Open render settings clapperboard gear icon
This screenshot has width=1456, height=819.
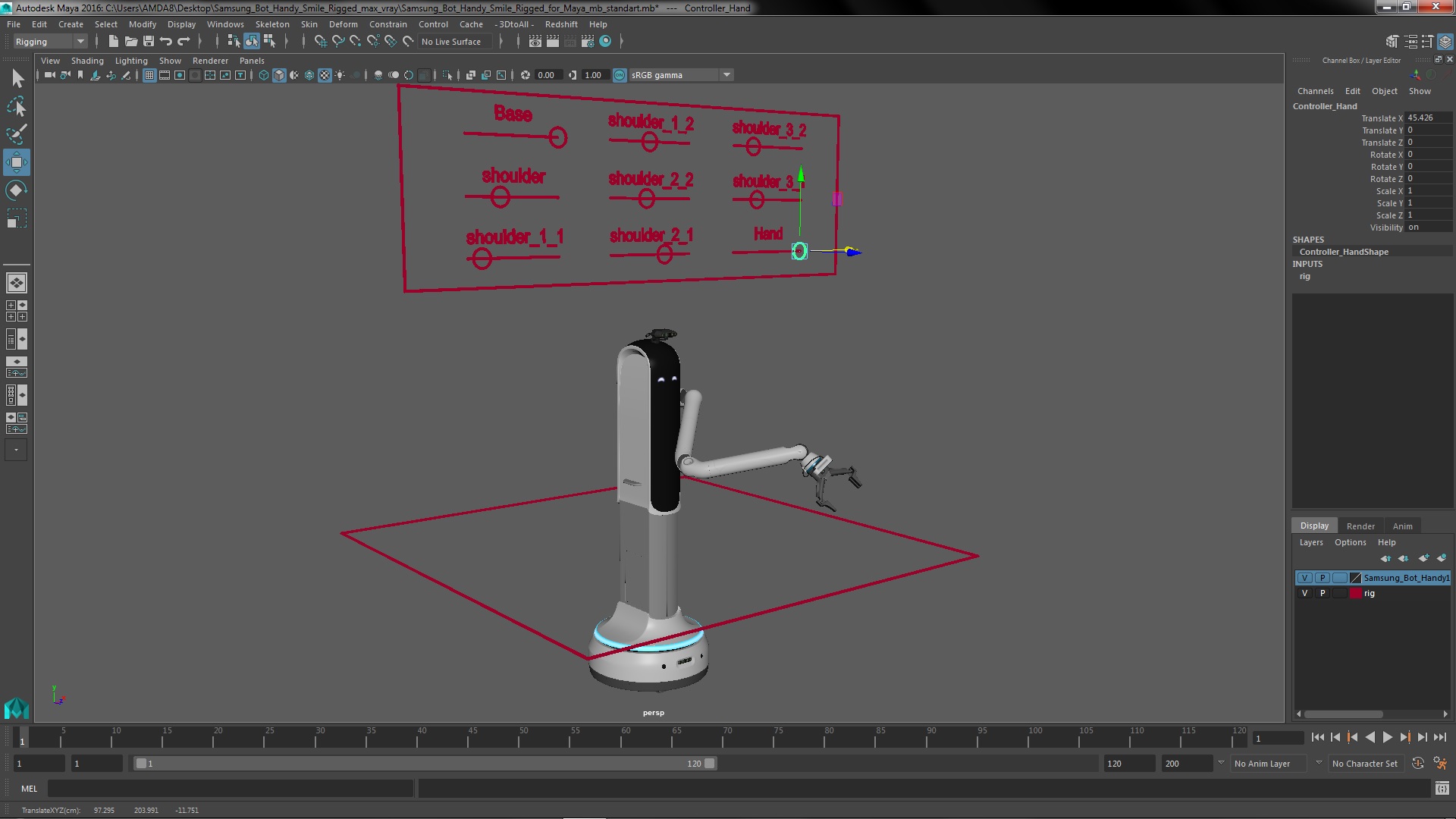[x=588, y=41]
